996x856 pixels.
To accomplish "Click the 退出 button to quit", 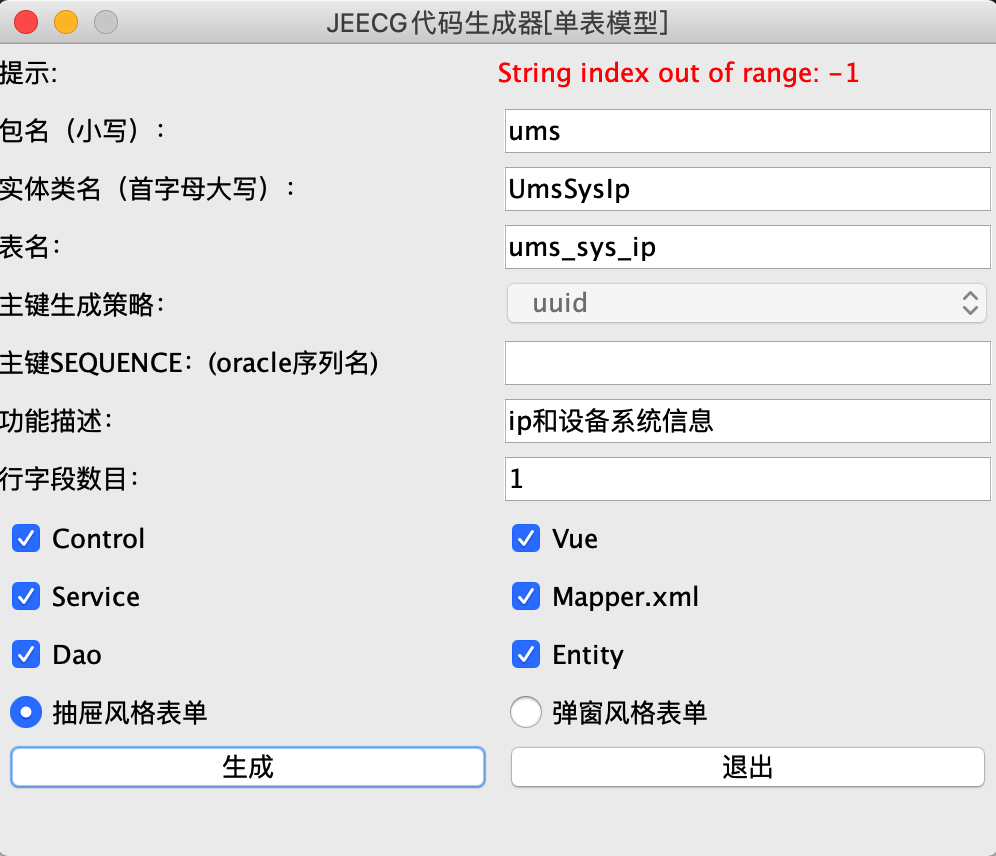I will coord(747,767).
